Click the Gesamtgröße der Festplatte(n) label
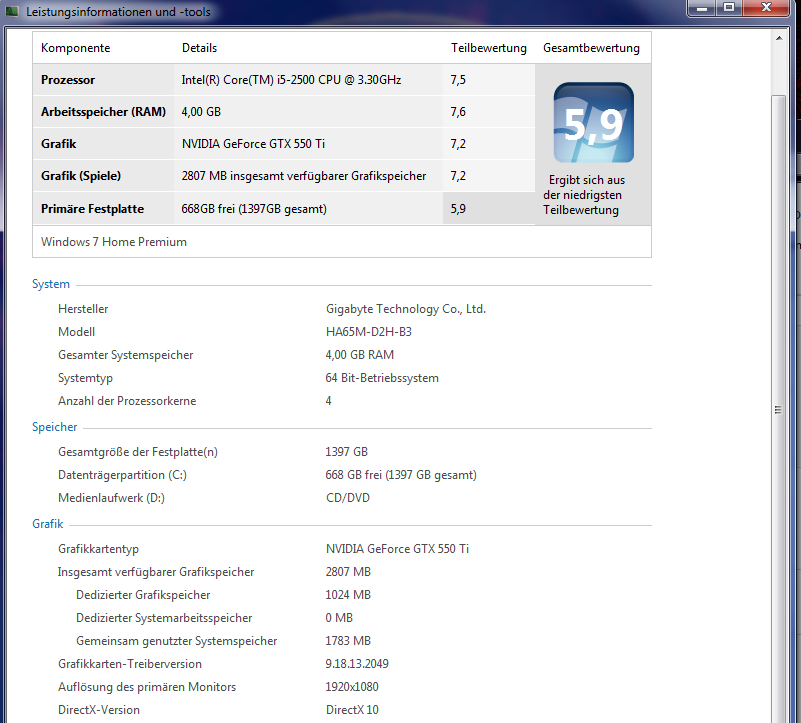This screenshot has height=723, width=801. (138, 452)
